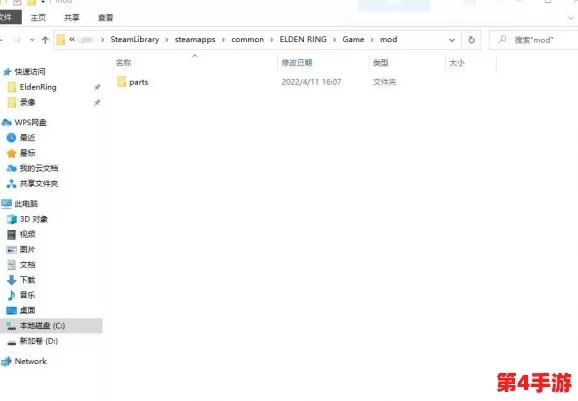Viewport: 578px width, 401px height.
Task: Select mod in the breadcrumb path
Action: [389, 39]
